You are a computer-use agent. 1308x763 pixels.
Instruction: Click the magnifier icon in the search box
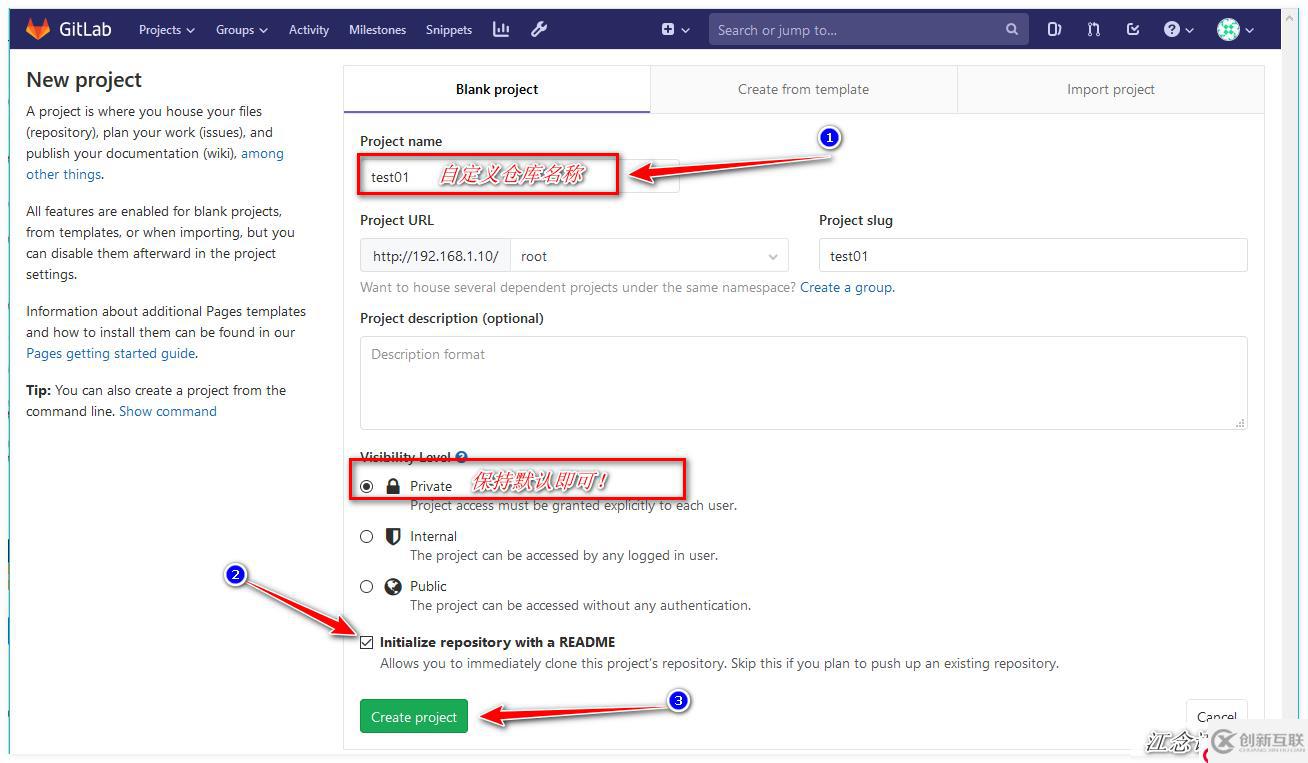pos(1012,30)
